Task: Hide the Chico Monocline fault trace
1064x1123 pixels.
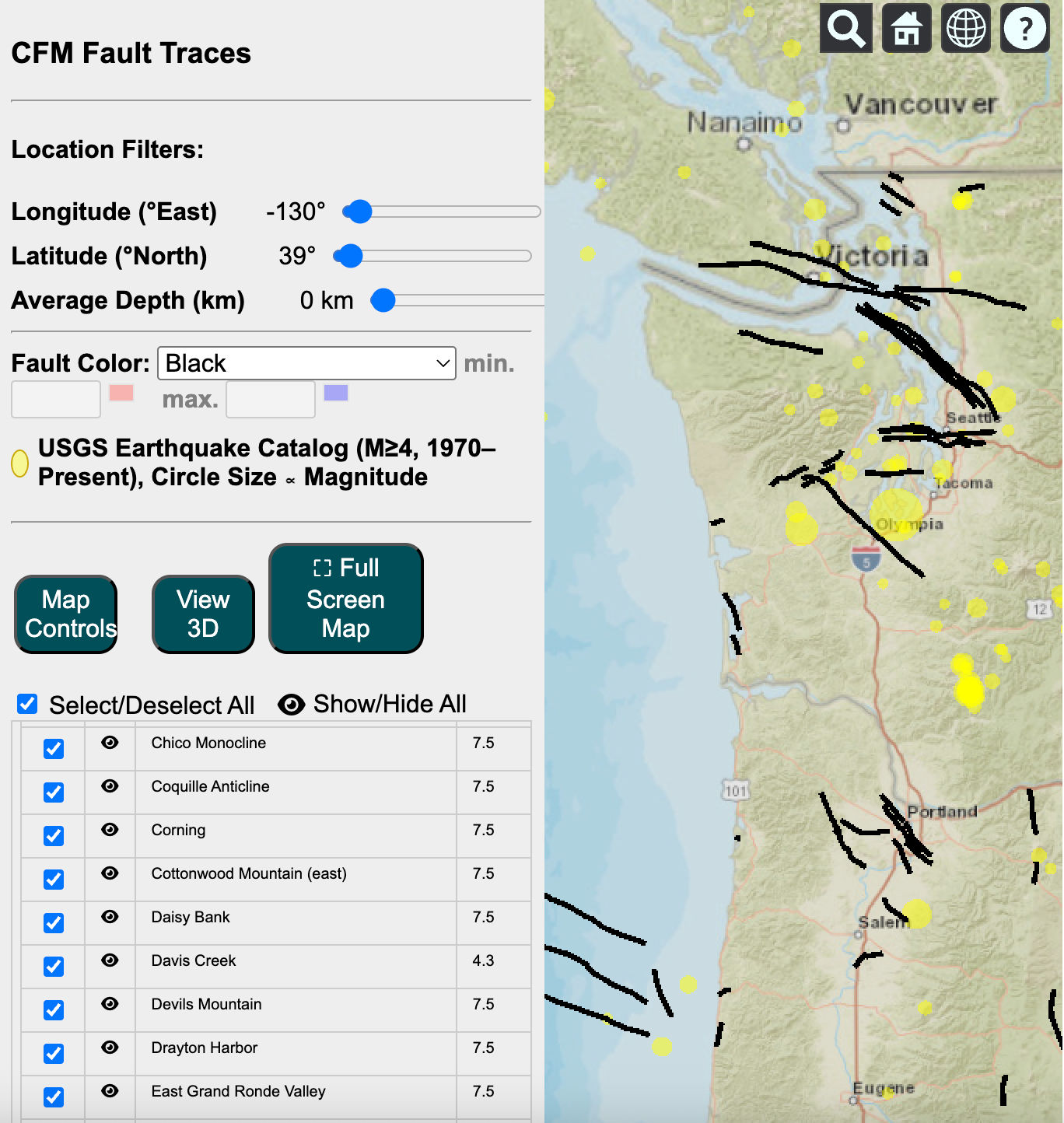Action: pyautogui.click(x=110, y=743)
